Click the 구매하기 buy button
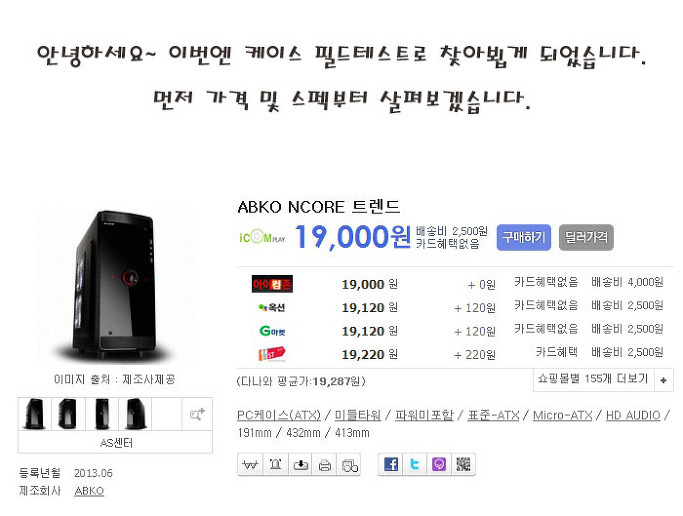683x516 pixels. 524,237
